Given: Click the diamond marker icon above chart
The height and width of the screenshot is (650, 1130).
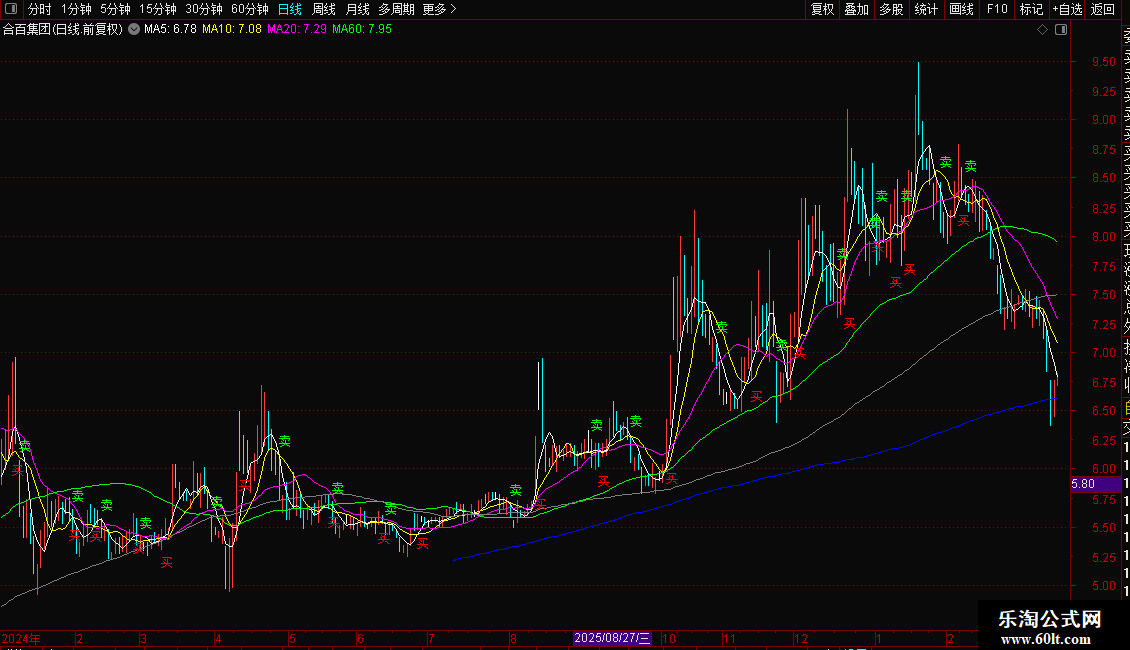Looking at the screenshot, I should tap(1042, 30).
